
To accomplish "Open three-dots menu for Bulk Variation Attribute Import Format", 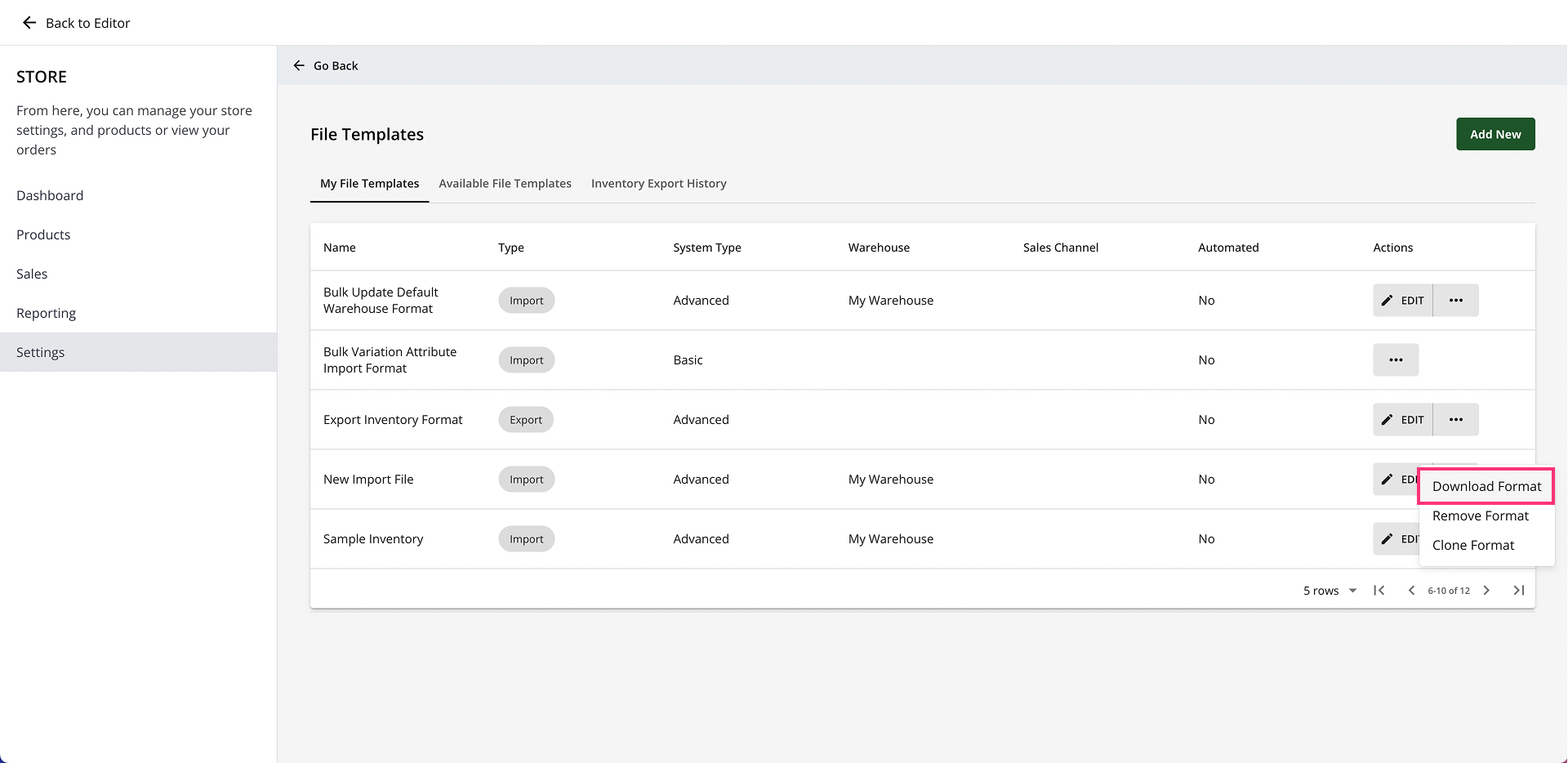I will pyautogui.click(x=1396, y=360).
